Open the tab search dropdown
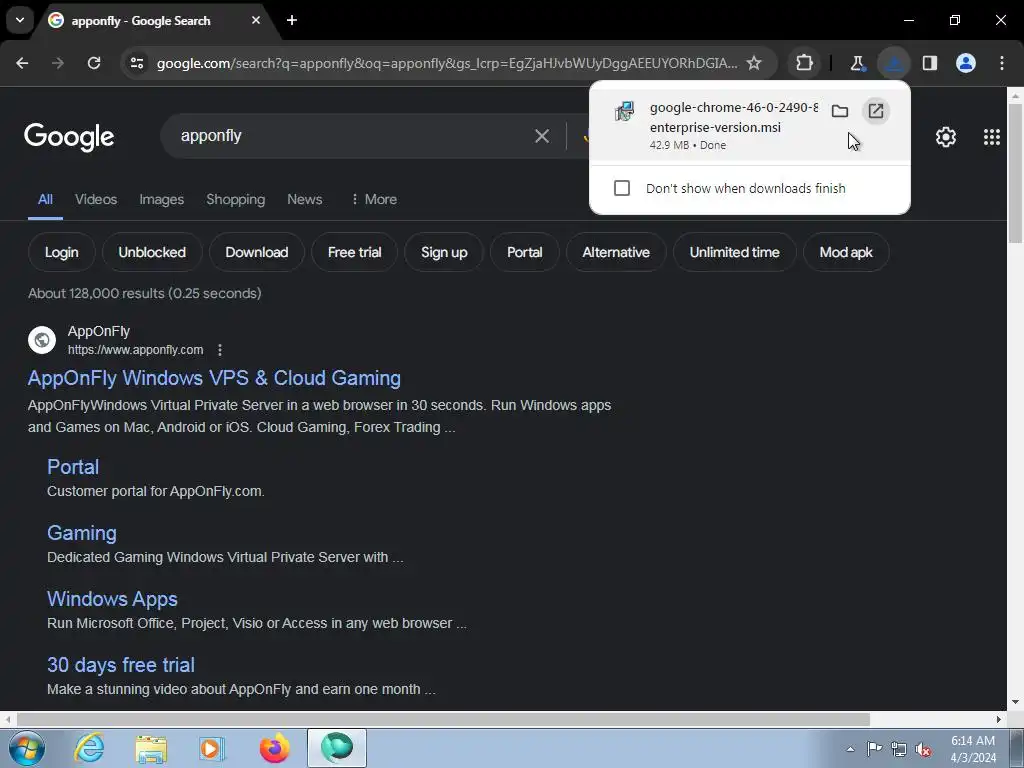The image size is (1024, 768). [20, 20]
